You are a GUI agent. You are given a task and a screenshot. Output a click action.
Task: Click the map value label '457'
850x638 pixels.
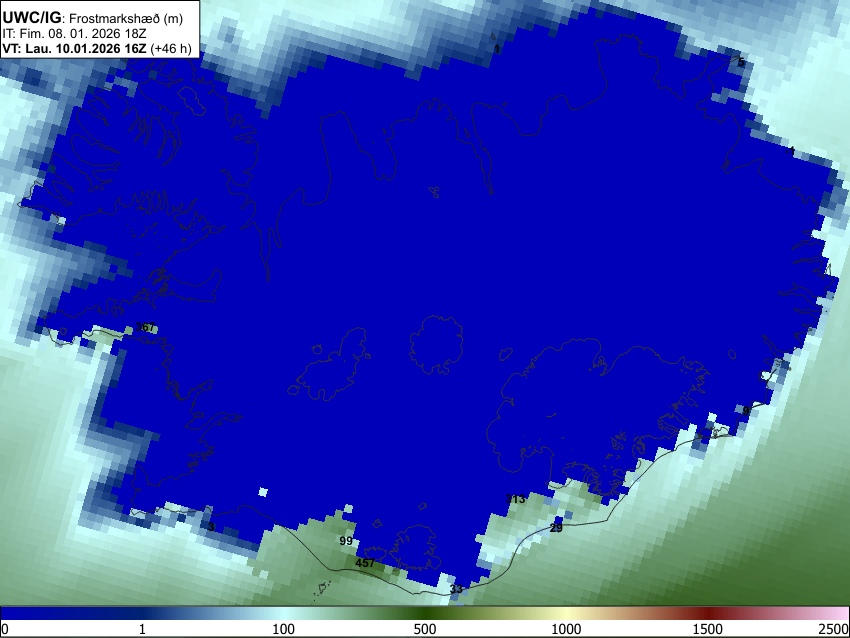(365, 563)
